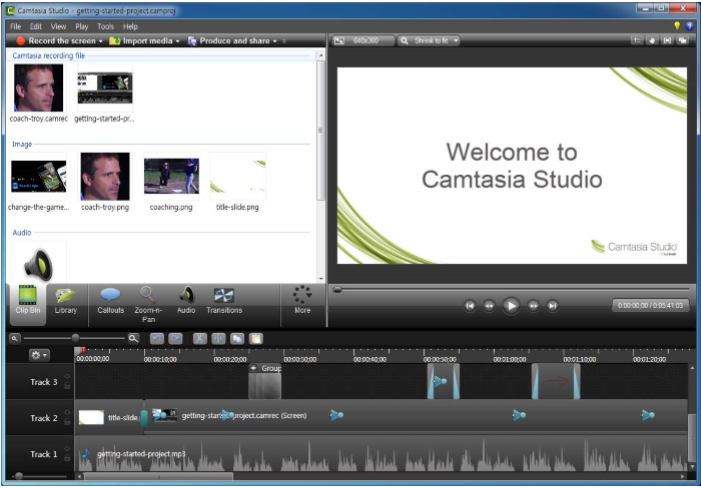The height and width of the screenshot is (488, 701).
Task: Toggle full screen preview icon
Action: (x=667, y=41)
